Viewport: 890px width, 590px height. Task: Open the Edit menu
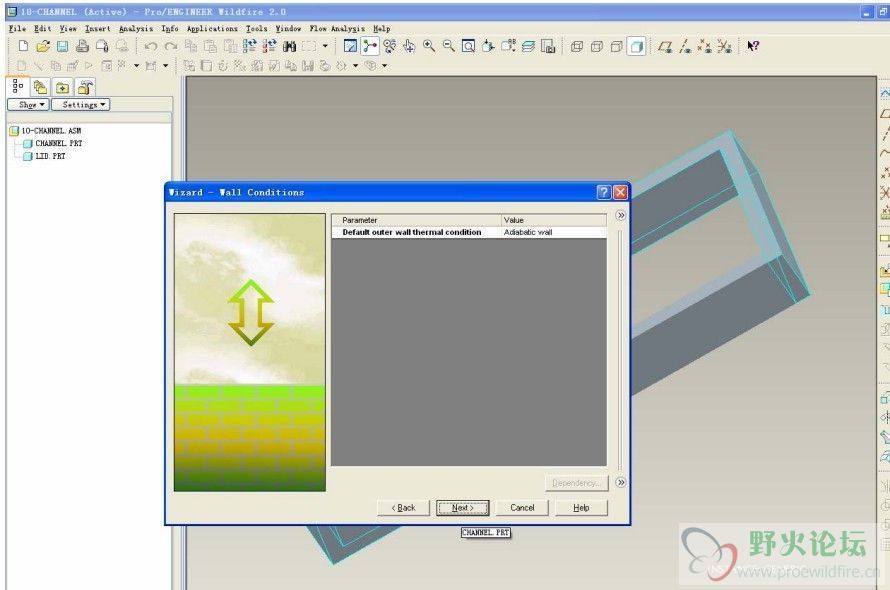43,28
